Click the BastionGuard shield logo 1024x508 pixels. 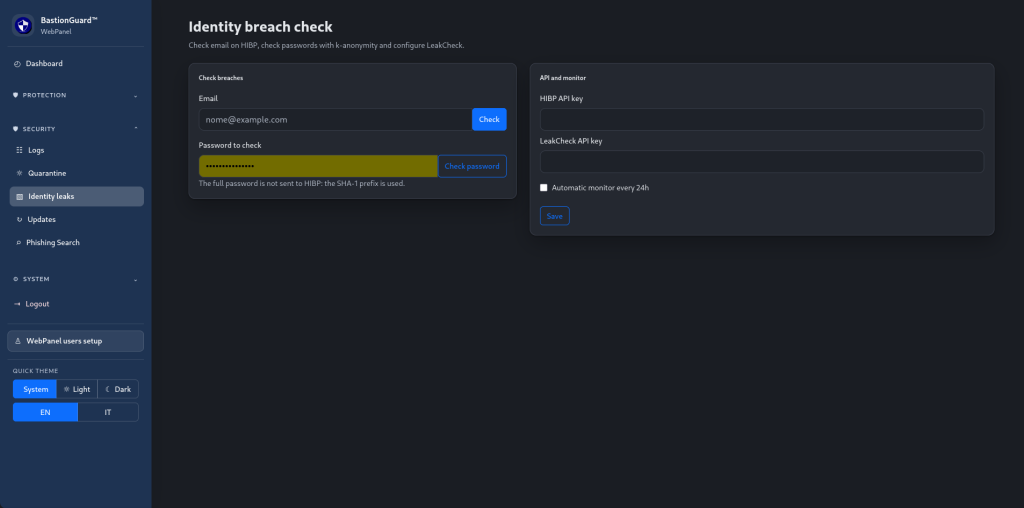[24, 25]
